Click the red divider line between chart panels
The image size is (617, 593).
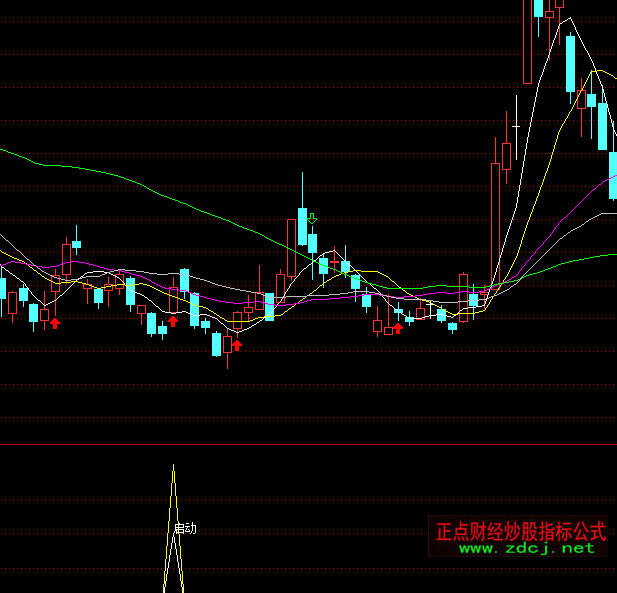(x=300, y=444)
